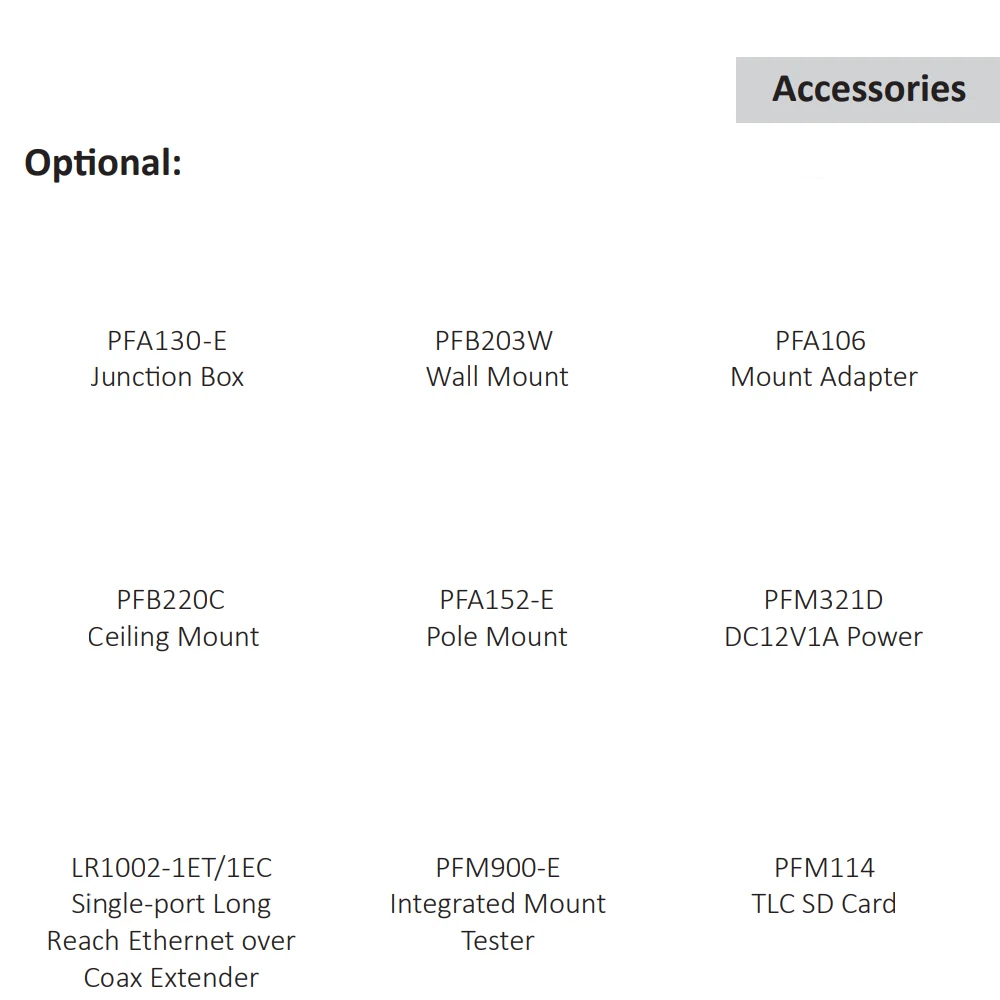Image resolution: width=1000 pixels, height=1000 pixels.
Task: Click the Ceiling Mount label
Action: (173, 637)
